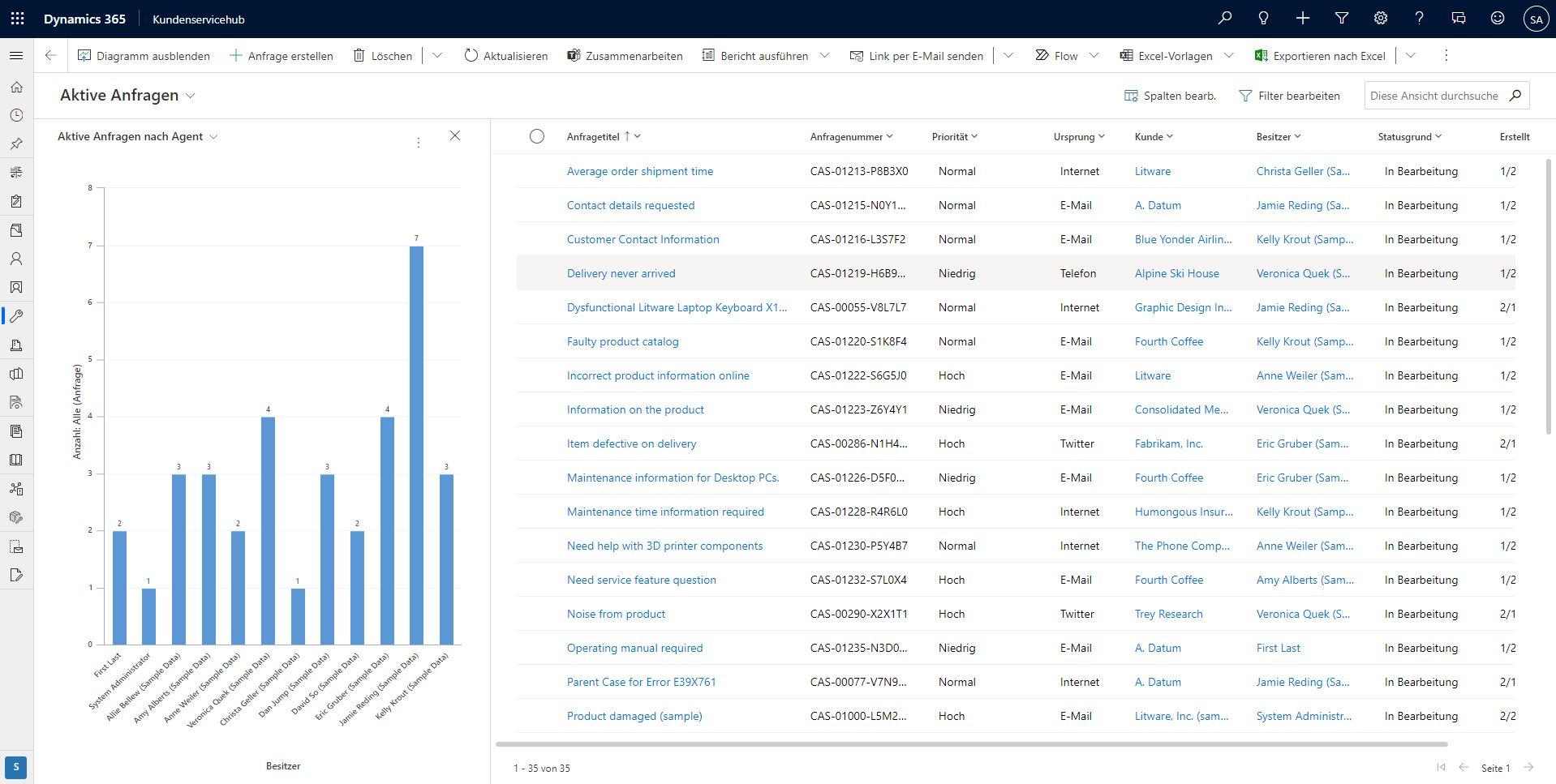1556x784 pixels.
Task: Expand Flow dropdown chevron
Action: [1094, 55]
